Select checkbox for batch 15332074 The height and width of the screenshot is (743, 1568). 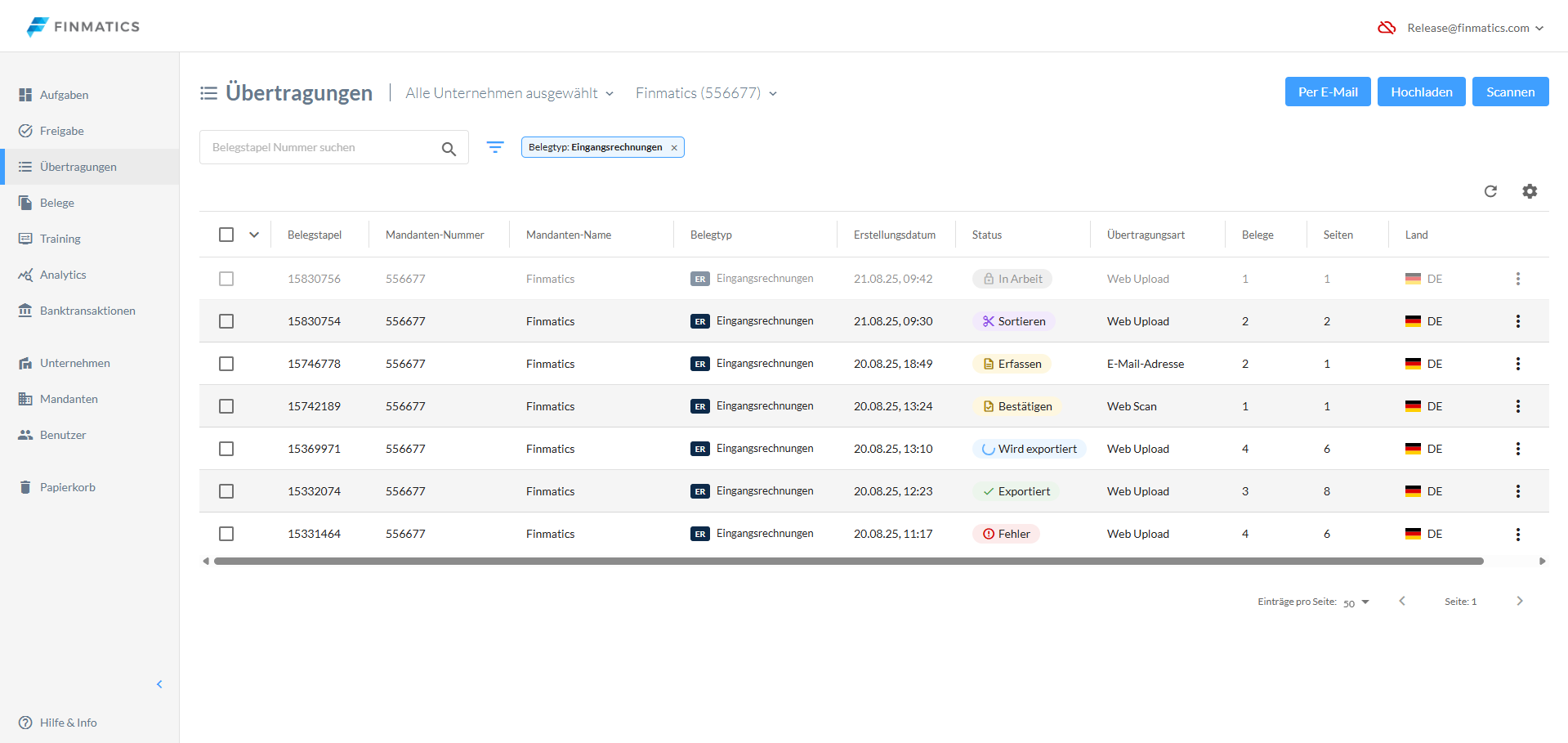(x=226, y=491)
